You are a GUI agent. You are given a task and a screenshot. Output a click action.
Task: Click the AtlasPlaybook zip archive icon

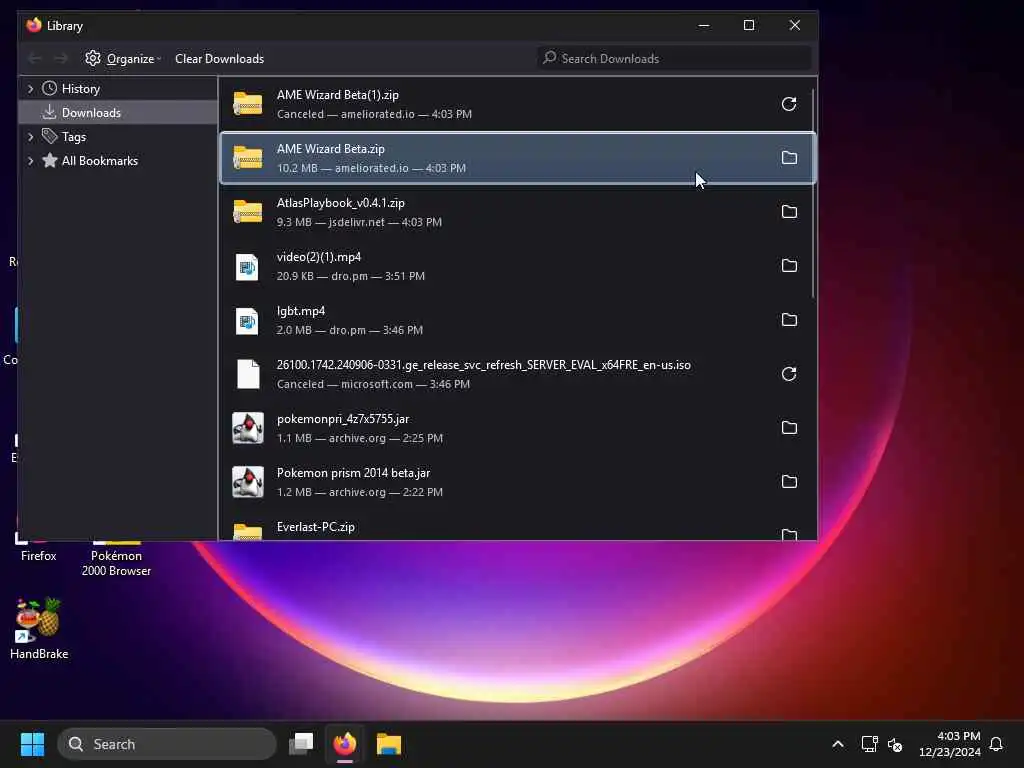point(248,212)
